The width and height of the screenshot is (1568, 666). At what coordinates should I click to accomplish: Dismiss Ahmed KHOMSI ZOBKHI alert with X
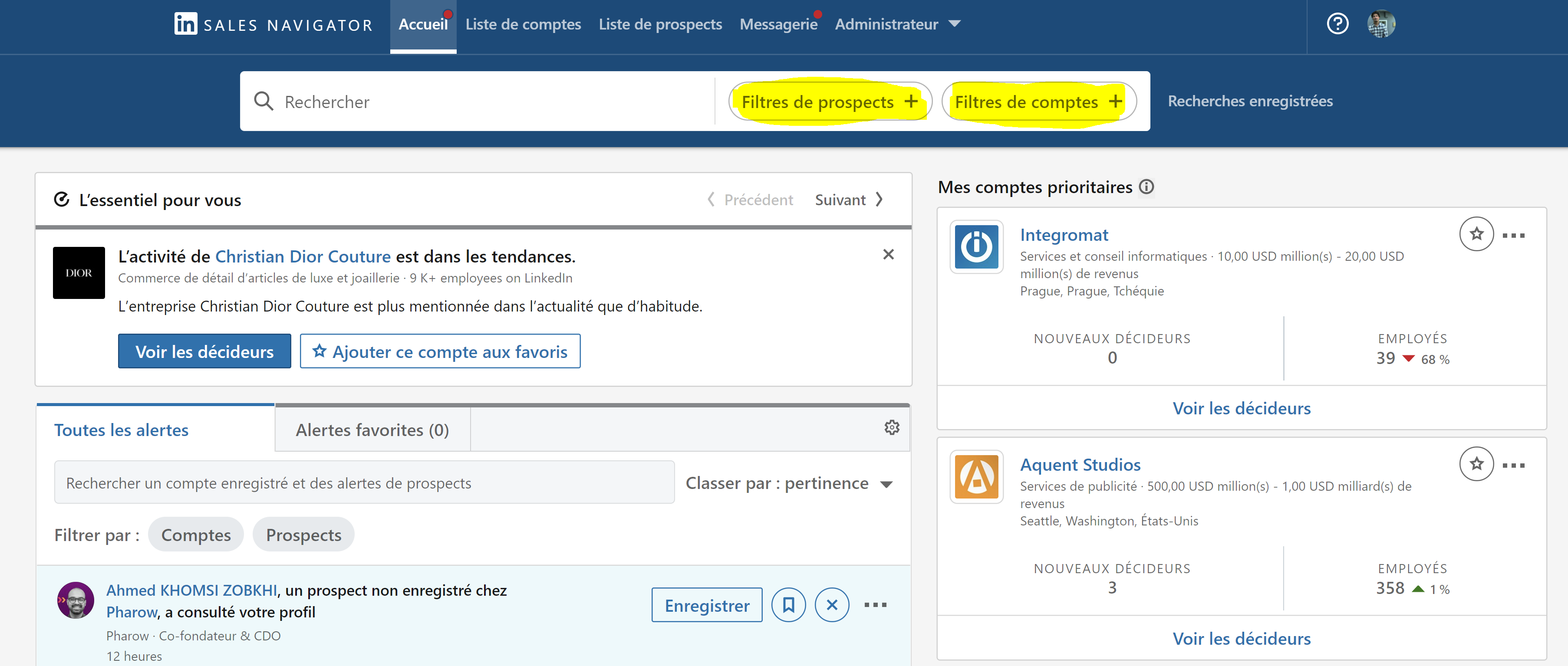pos(831,604)
